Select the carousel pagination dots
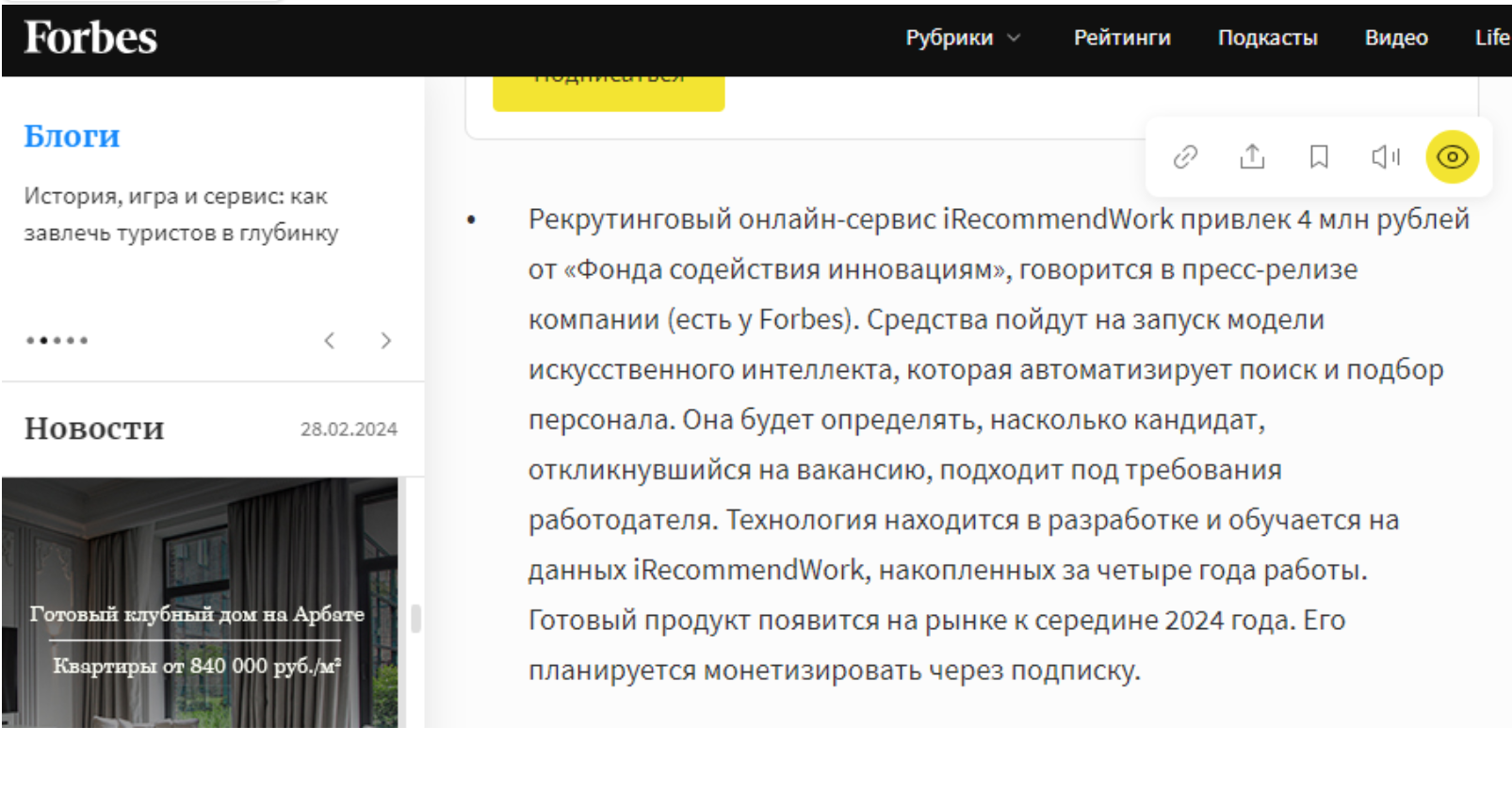This screenshot has width=1512, height=808. point(57,341)
